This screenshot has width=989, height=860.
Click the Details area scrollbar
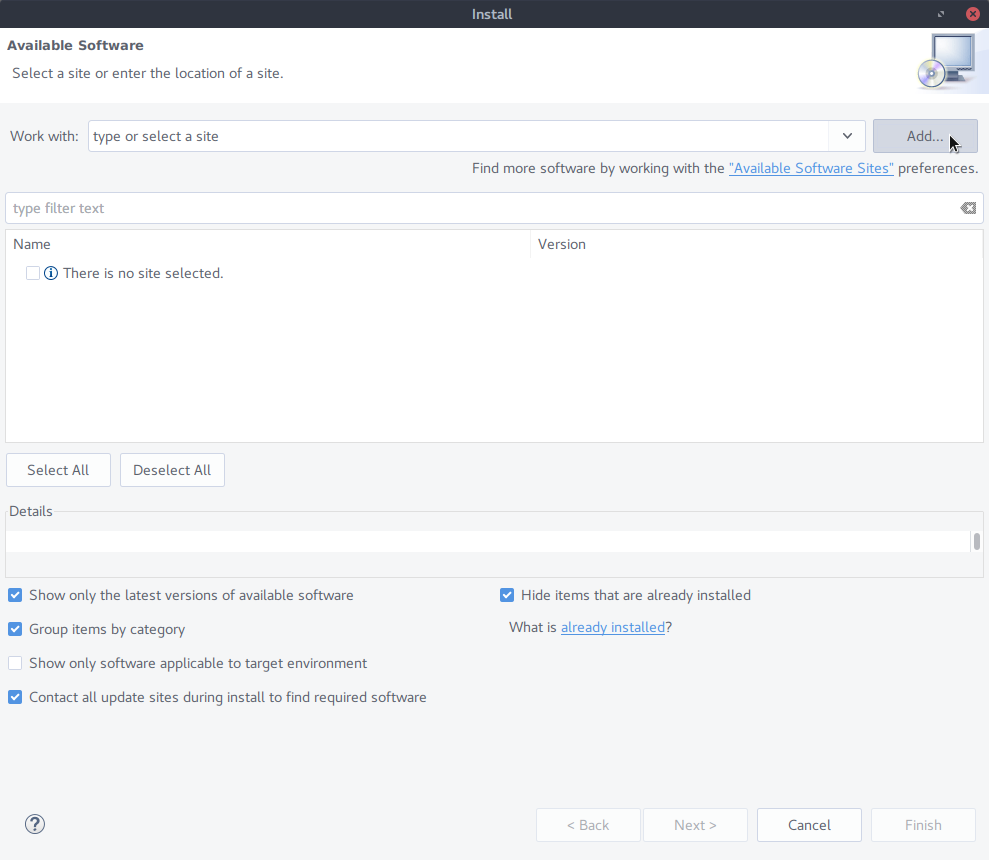(976, 541)
